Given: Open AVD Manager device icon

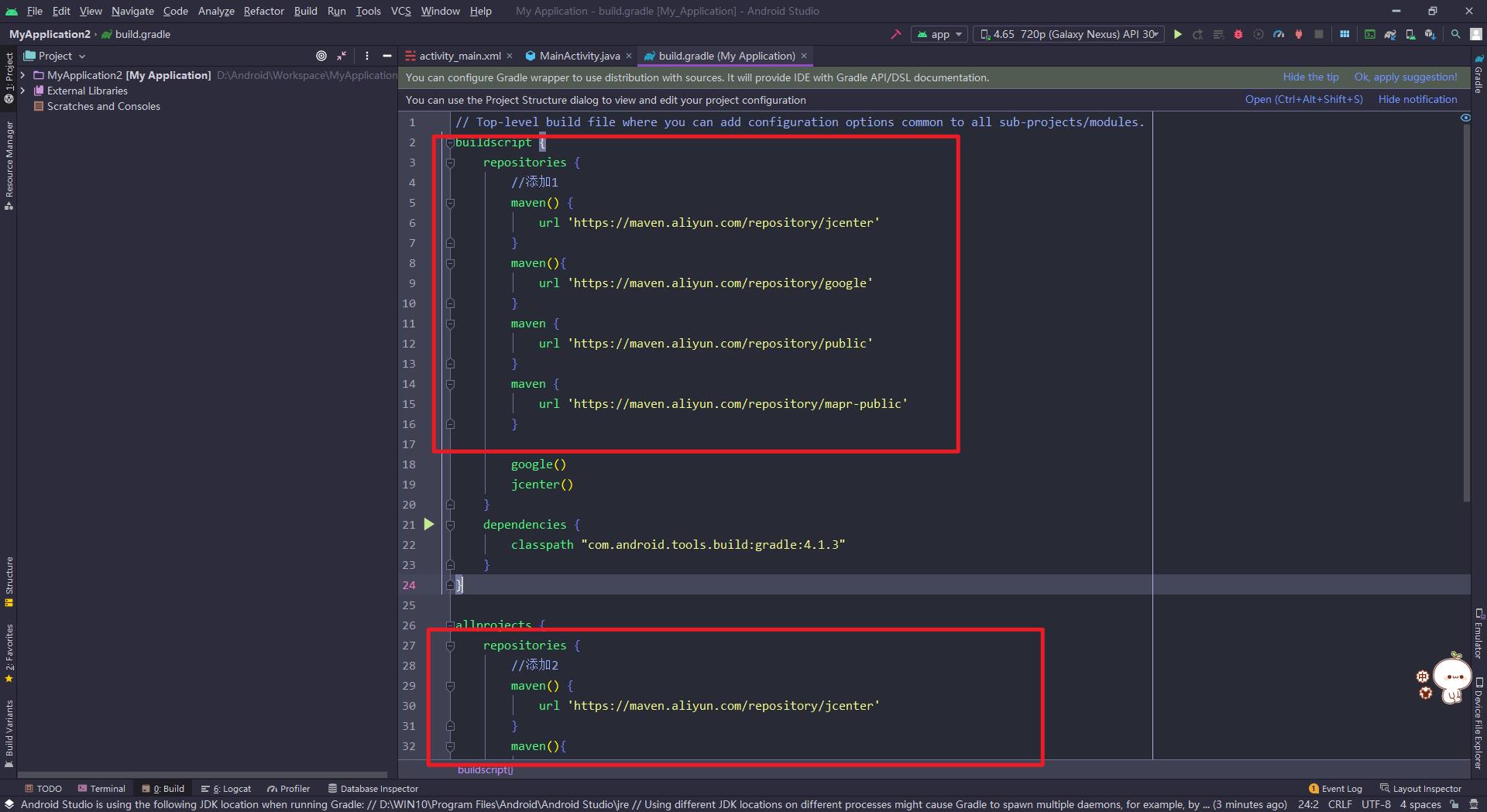Looking at the screenshot, I should 1410,34.
